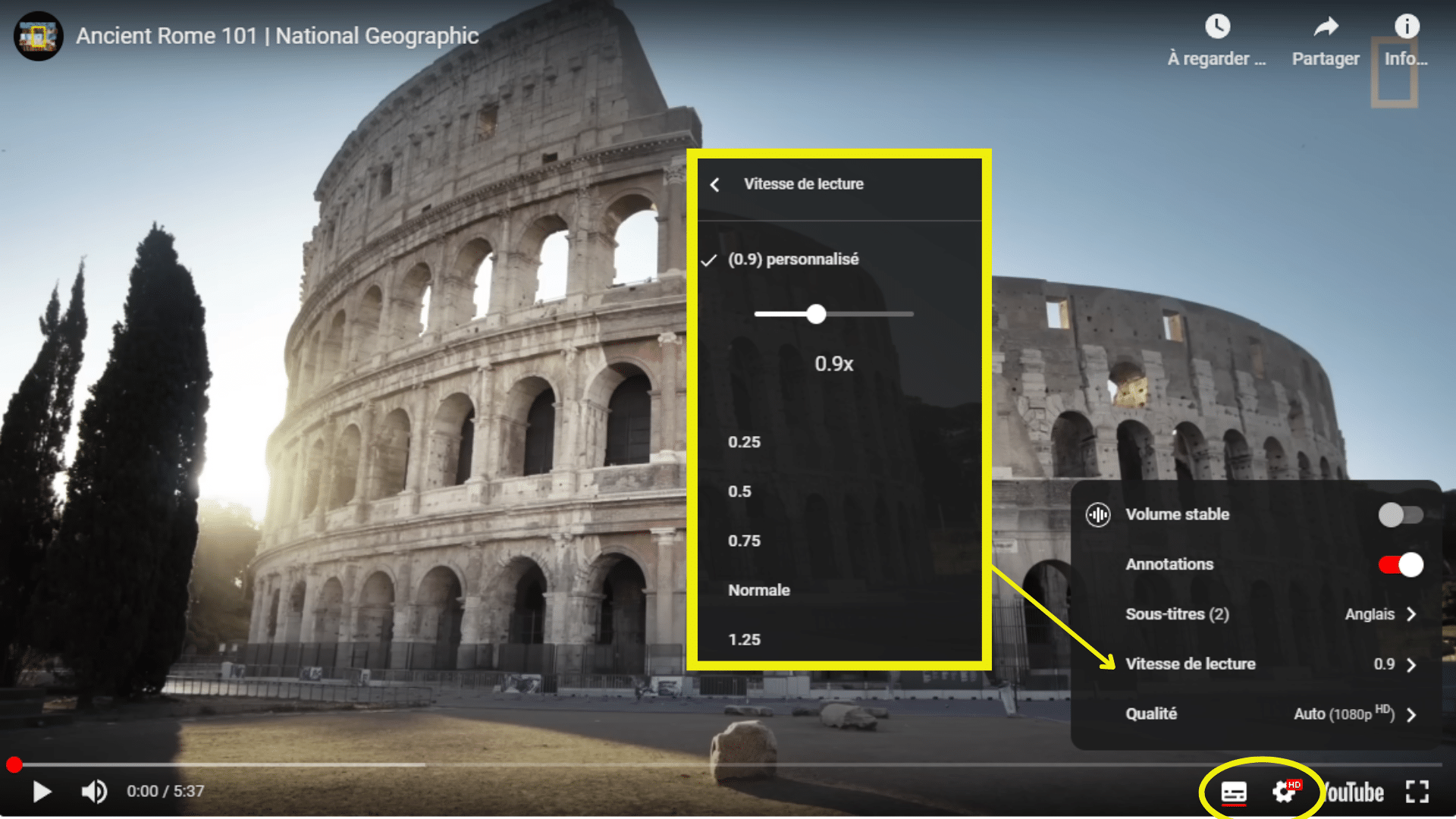Image resolution: width=1456 pixels, height=819 pixels.
Task: Enter fullscreen mode
Action: [1417, 792]
